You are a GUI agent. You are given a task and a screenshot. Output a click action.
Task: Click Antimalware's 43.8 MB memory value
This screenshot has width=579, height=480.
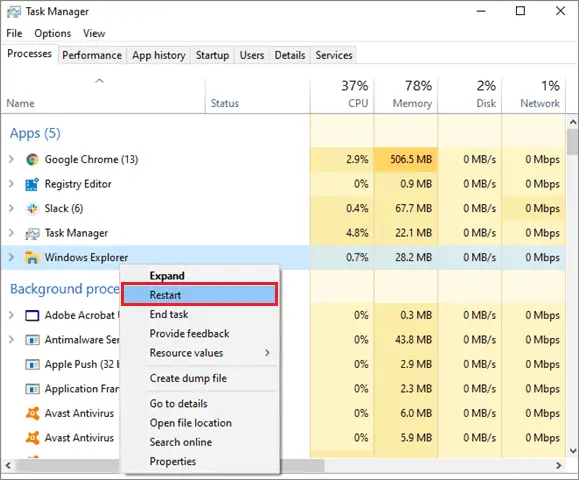413,340
